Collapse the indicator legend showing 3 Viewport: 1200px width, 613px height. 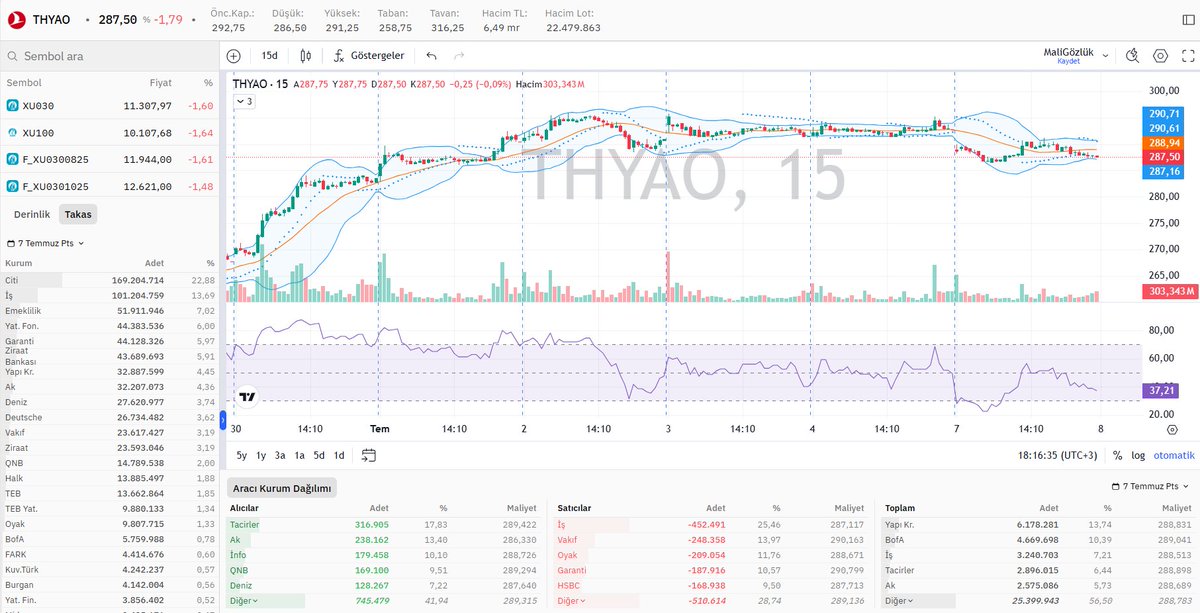pos(245,101)
